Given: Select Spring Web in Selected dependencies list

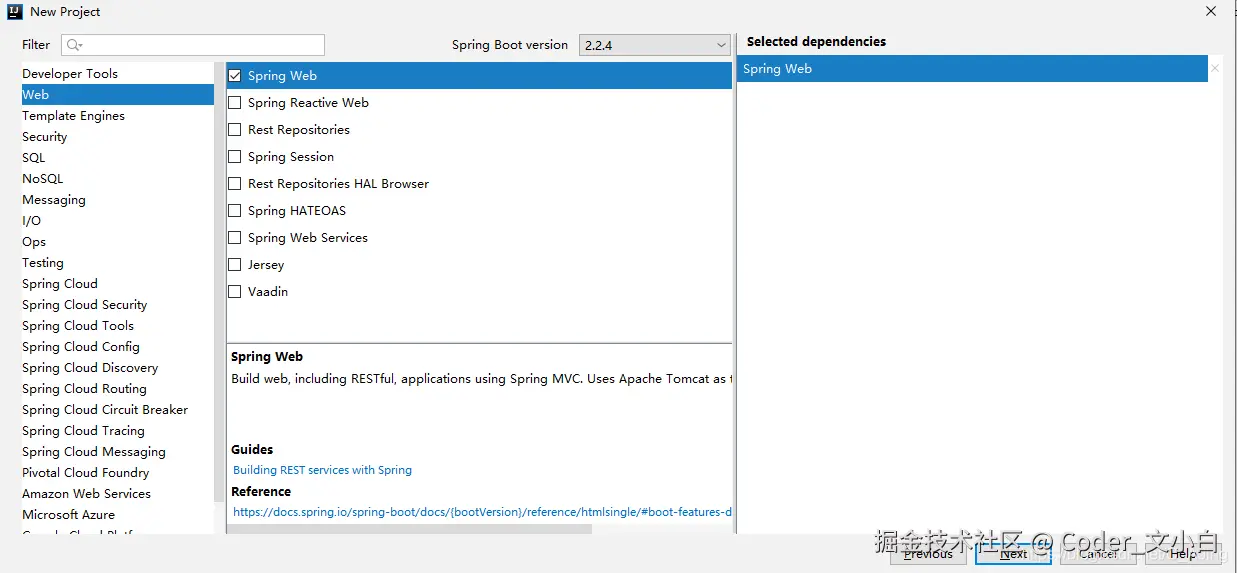Looking at the screenshot, I should [x=972, y=69].
